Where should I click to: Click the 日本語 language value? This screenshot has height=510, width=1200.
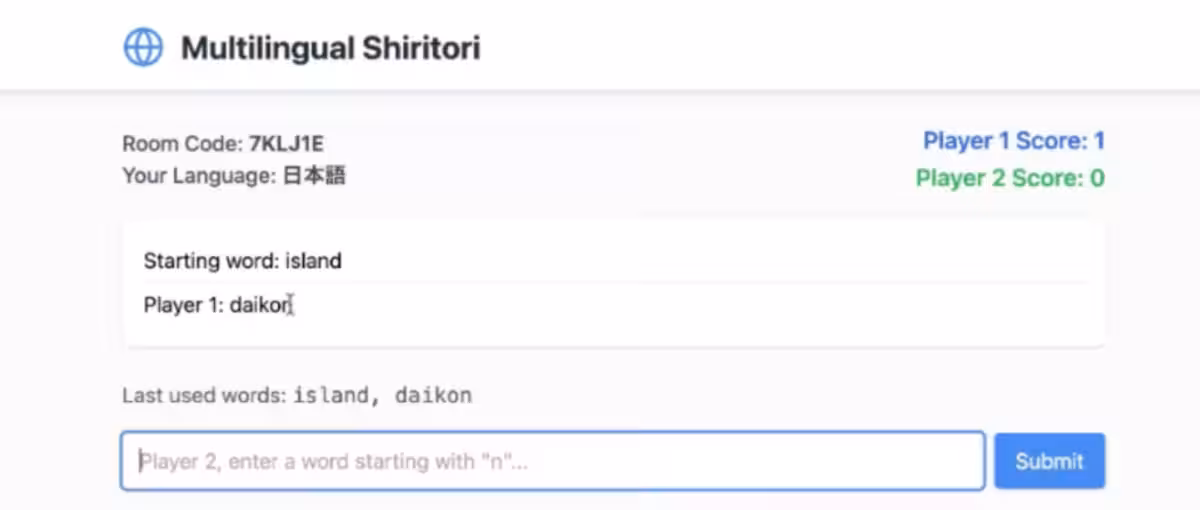pos(313,176)
